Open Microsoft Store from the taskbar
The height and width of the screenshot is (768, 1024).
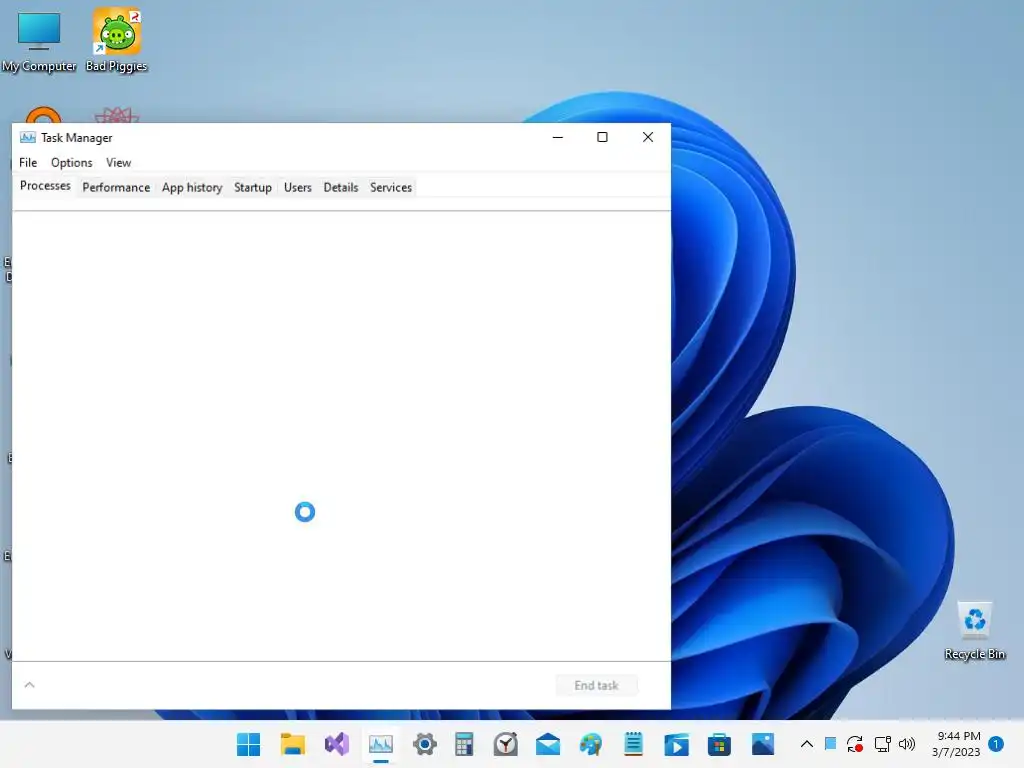(x=719, y=744)
